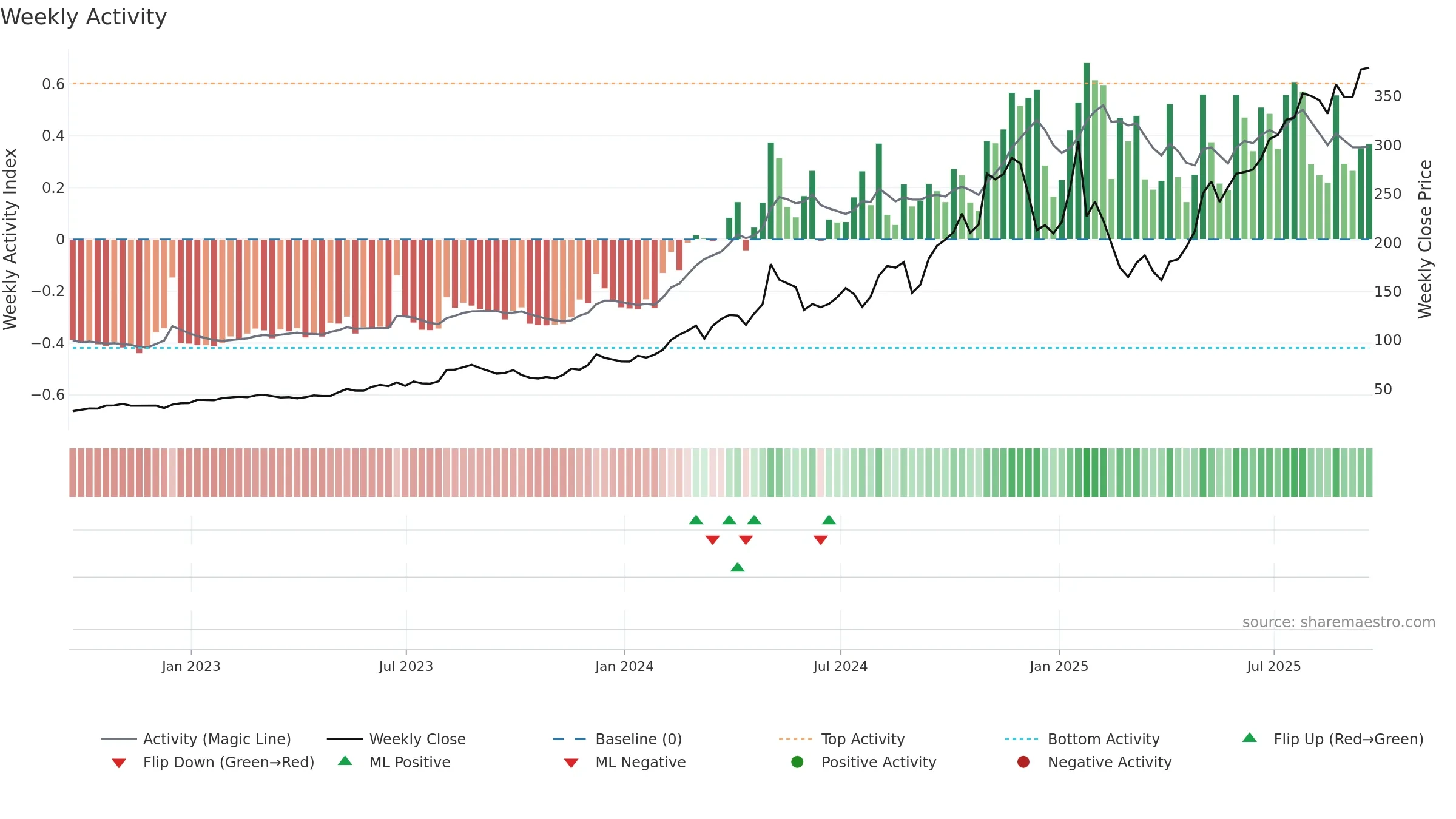Click the ML Positive green triangle icon
Viewport: 1456px width, 819px height.
(x=345, y=761)
